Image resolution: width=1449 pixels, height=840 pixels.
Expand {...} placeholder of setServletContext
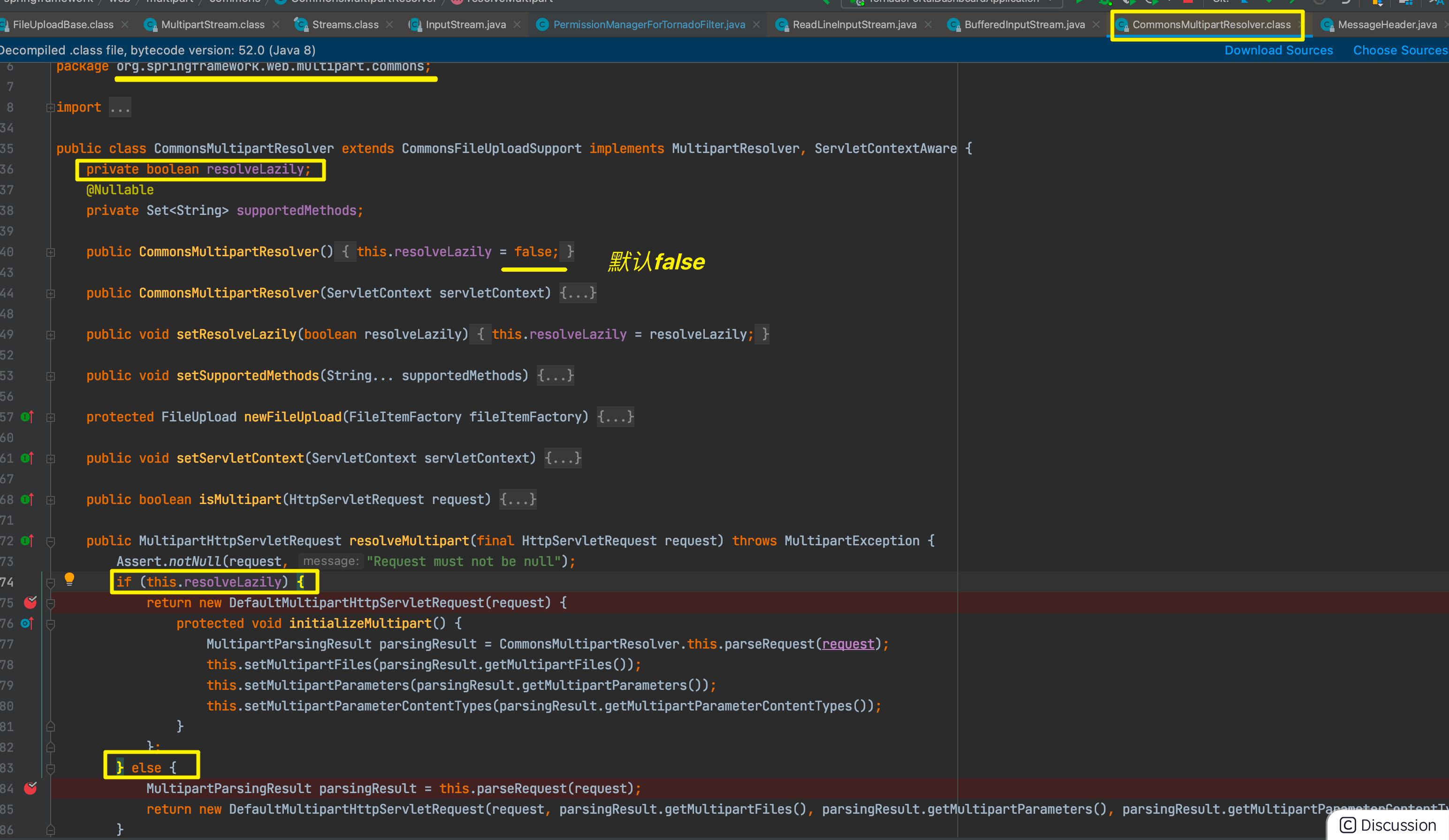click(x=563, y=458)
